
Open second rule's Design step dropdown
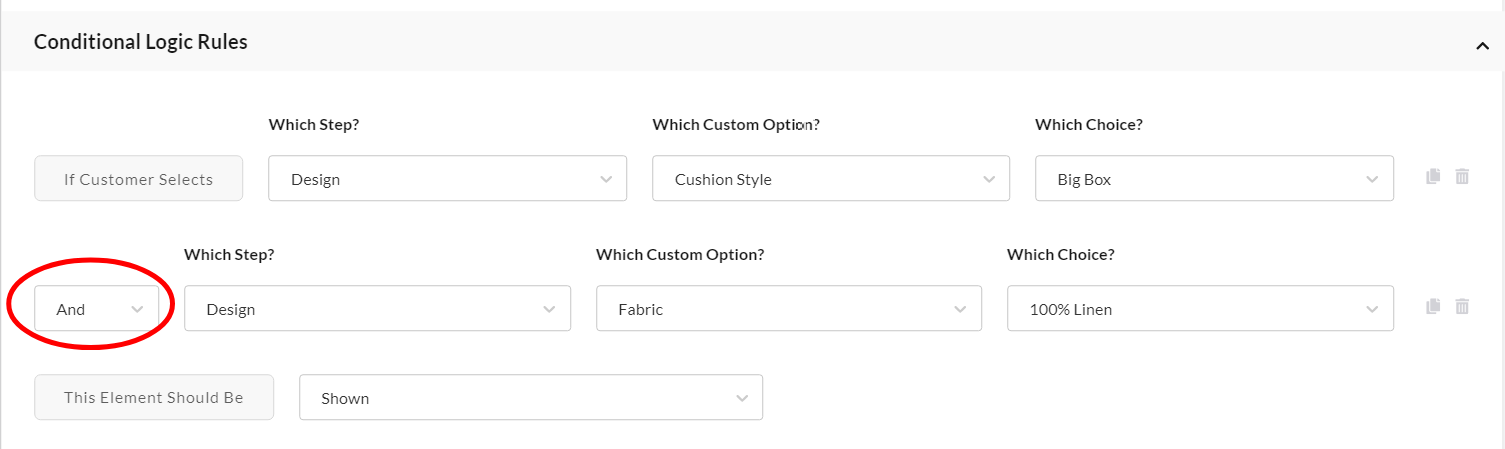[377, 309]
